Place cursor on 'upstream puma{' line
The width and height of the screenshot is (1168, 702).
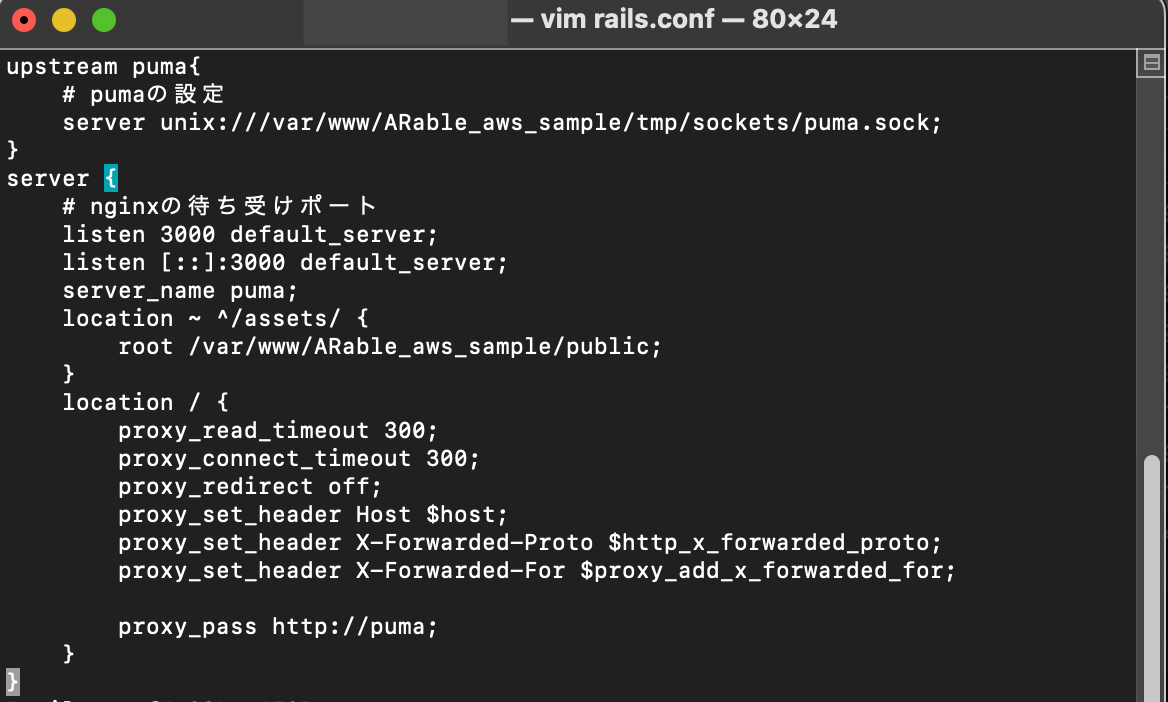[104, 67]
